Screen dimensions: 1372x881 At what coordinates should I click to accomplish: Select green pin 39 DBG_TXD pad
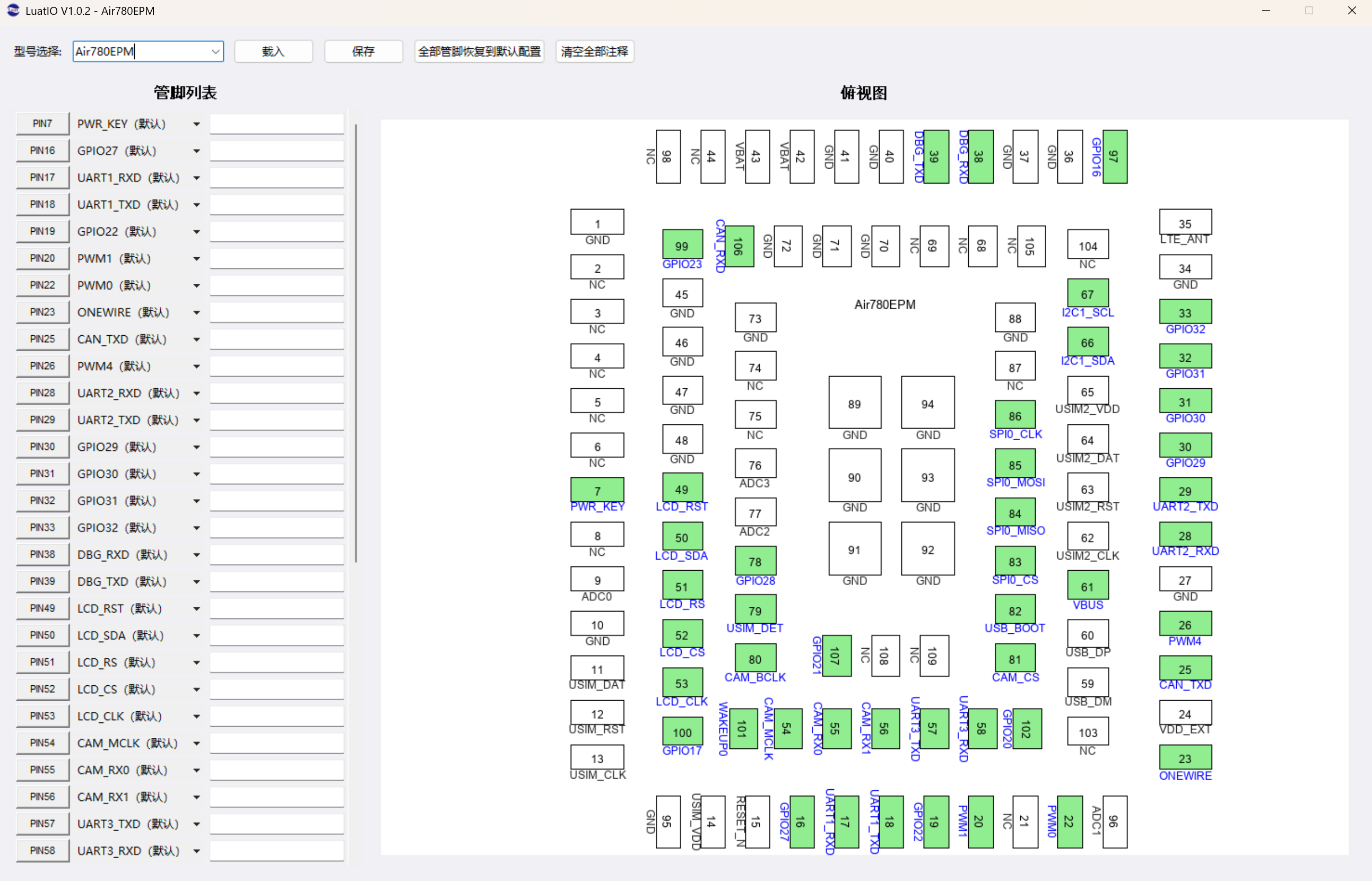coord(935,156)
